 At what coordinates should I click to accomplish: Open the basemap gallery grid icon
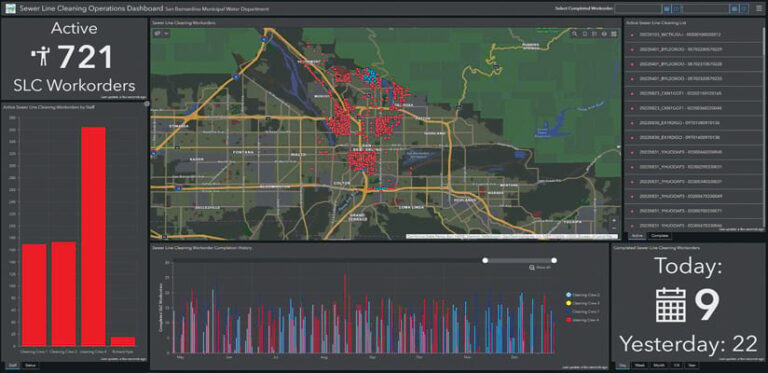(x=613, y=34)
